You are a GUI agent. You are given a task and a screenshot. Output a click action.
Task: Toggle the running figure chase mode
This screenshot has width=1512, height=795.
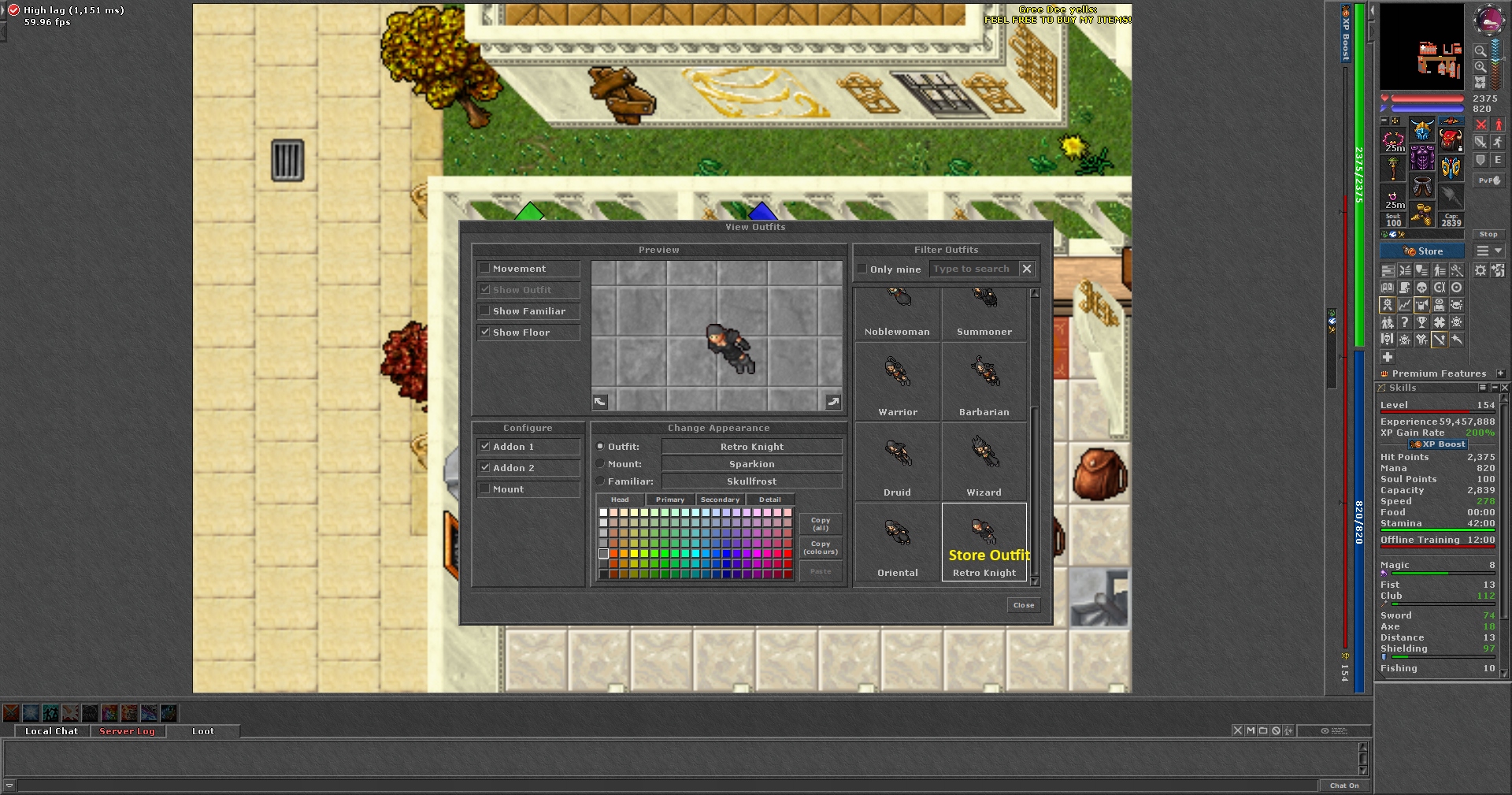[x=1498, y=142]
